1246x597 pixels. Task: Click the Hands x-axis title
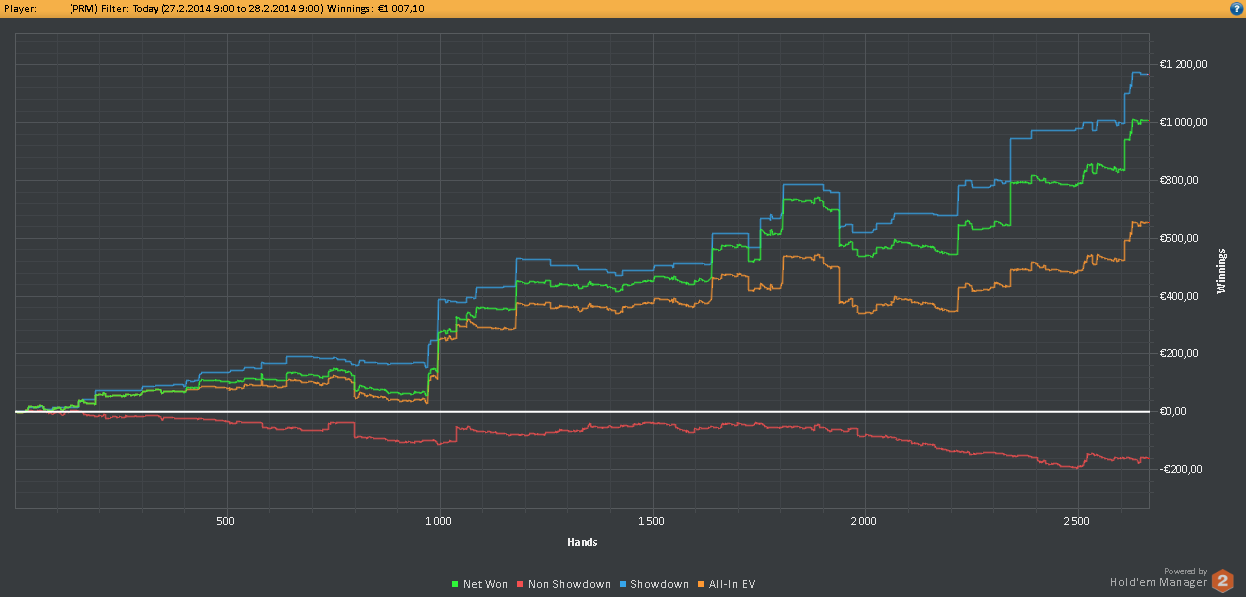point(582,542)
